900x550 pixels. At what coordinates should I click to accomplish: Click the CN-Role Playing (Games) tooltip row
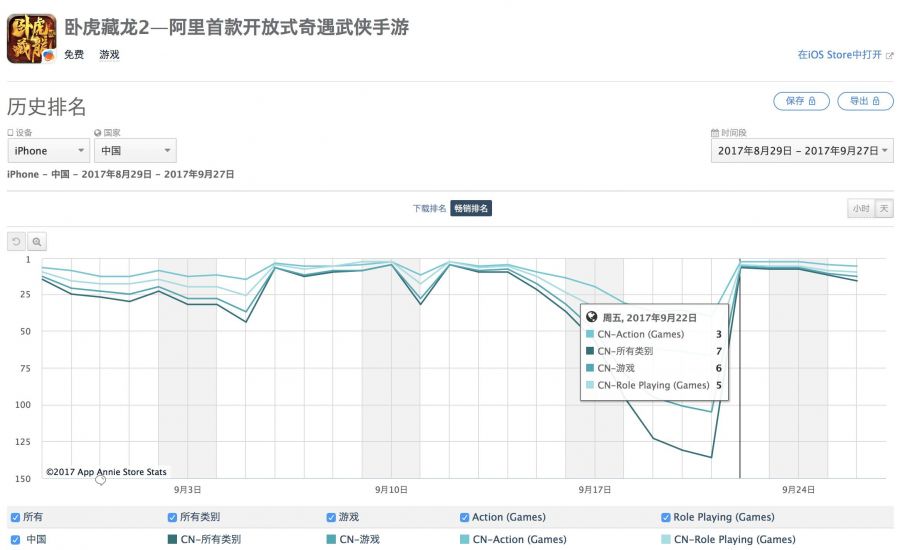654,385
